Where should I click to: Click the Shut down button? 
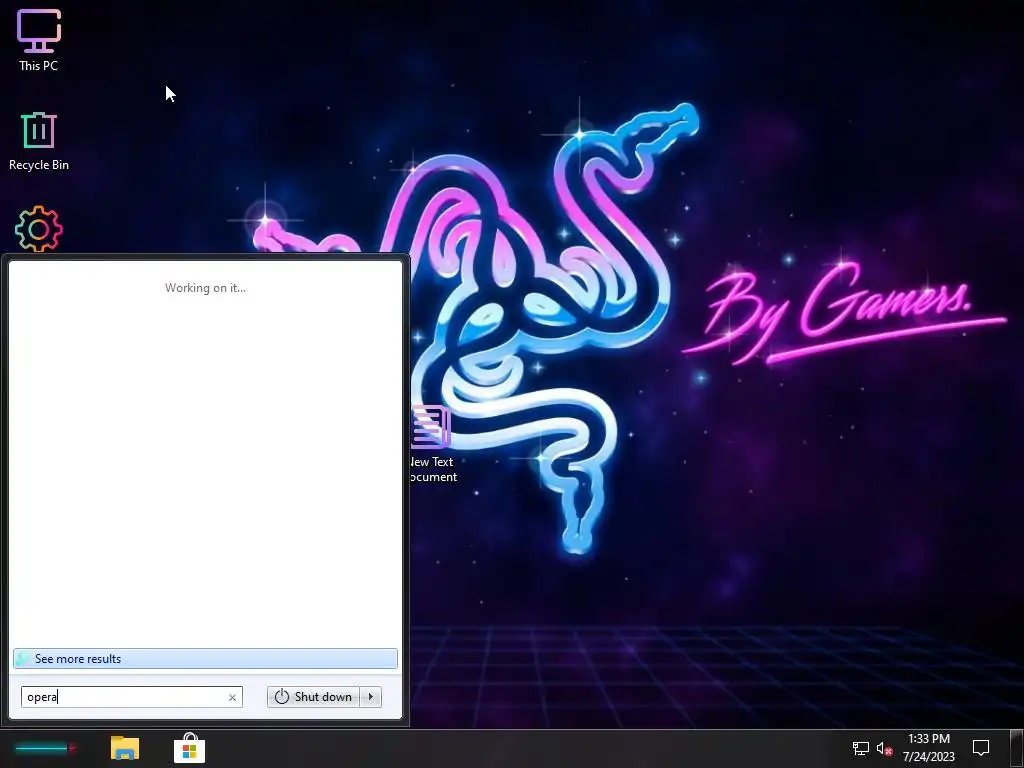[x=313, y=697]
